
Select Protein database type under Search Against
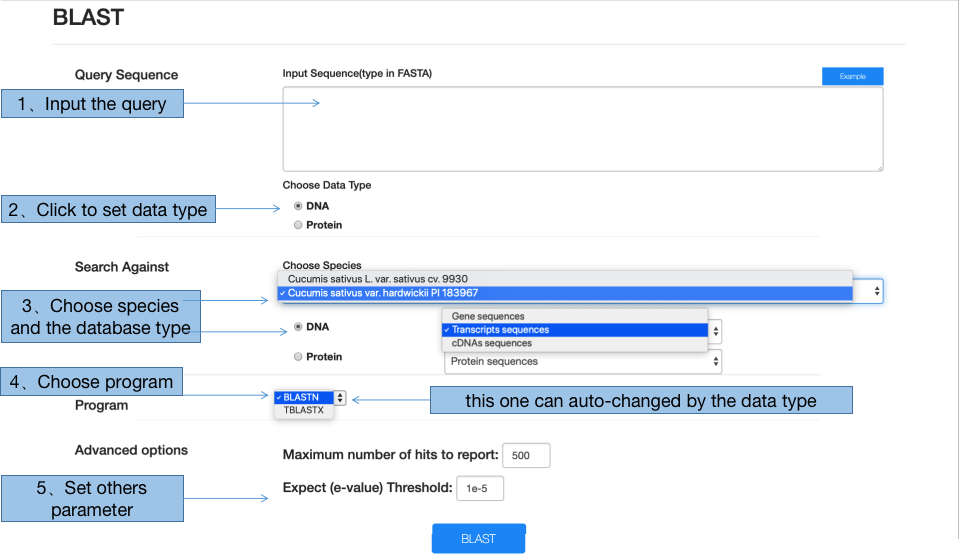(298, 356)
